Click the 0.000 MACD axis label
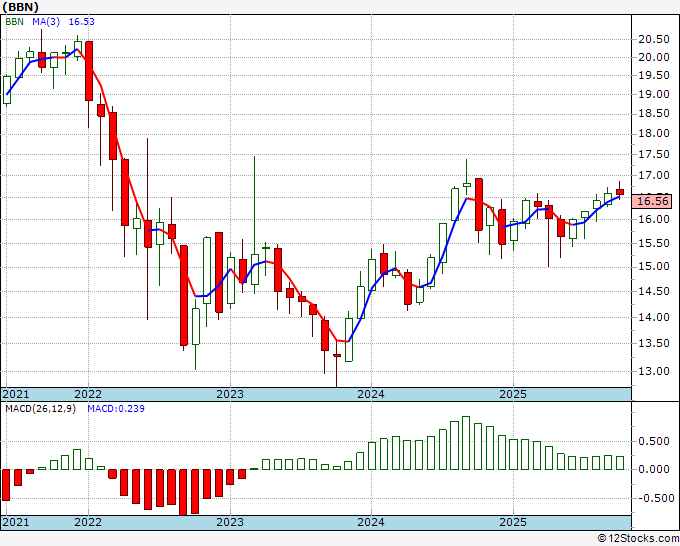680x546 pixels. coord(654,469)
